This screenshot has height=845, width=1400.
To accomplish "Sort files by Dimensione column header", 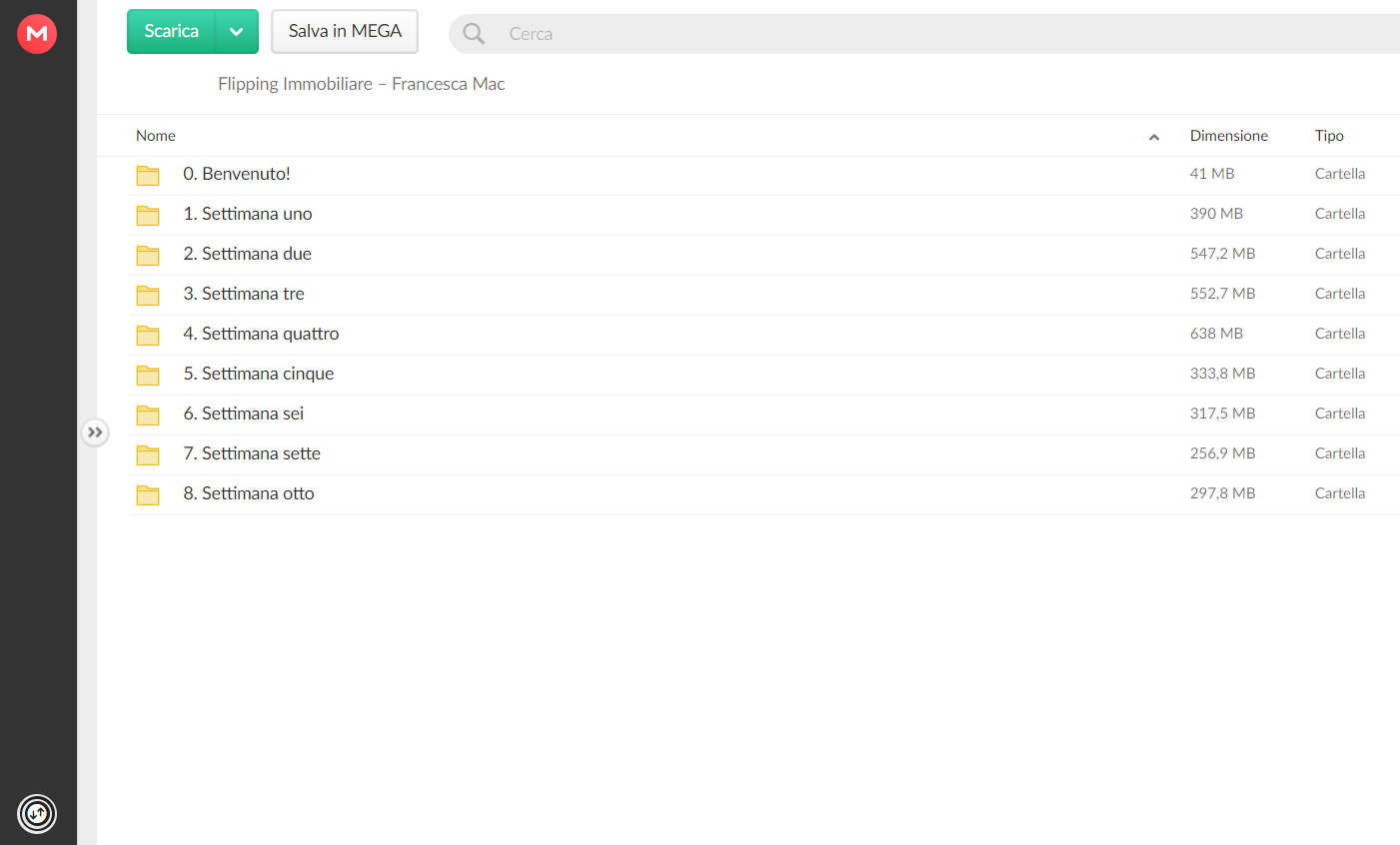I will click(1229, 136).
